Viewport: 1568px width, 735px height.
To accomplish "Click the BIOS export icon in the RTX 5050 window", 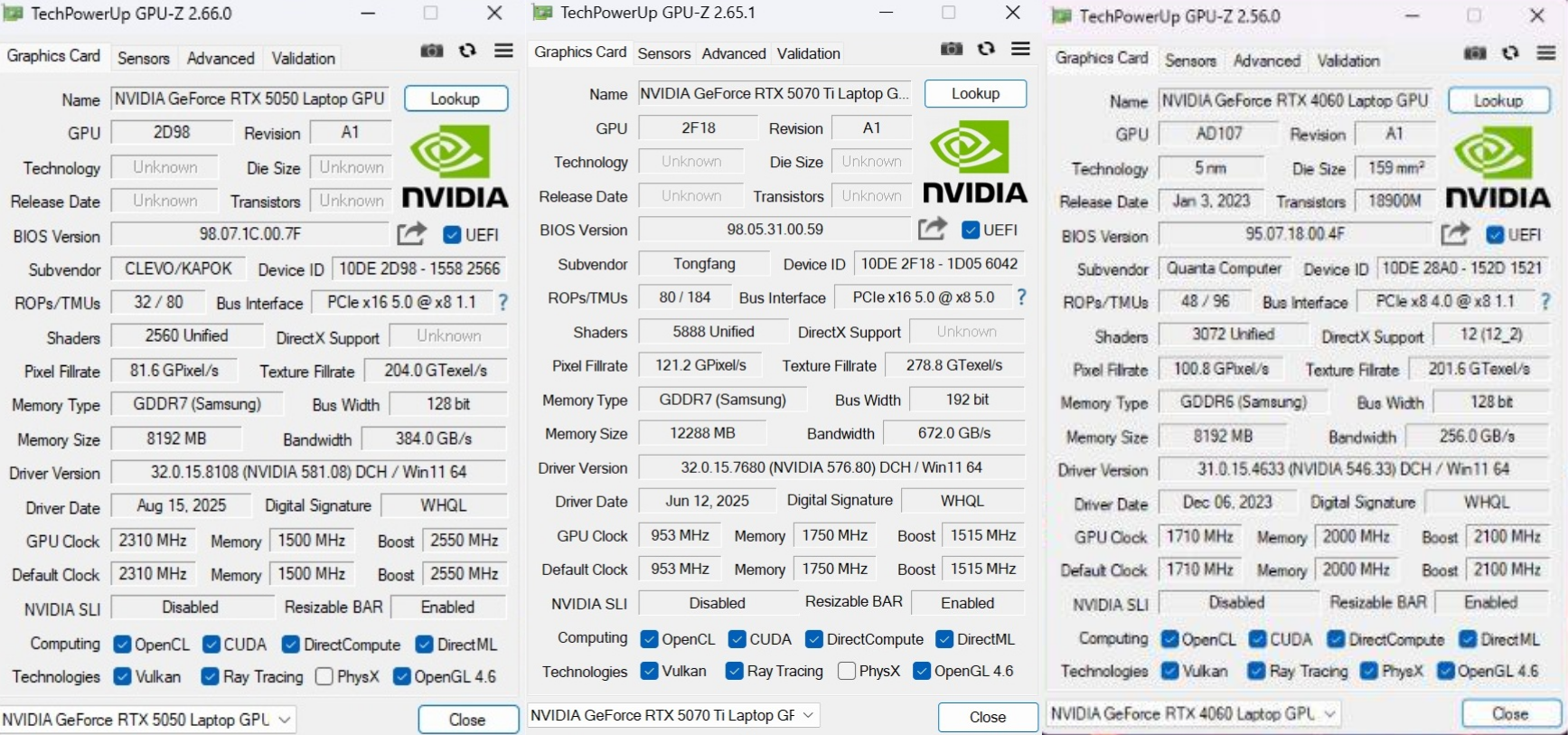I will pyautogui.click(x=411, y=234).
